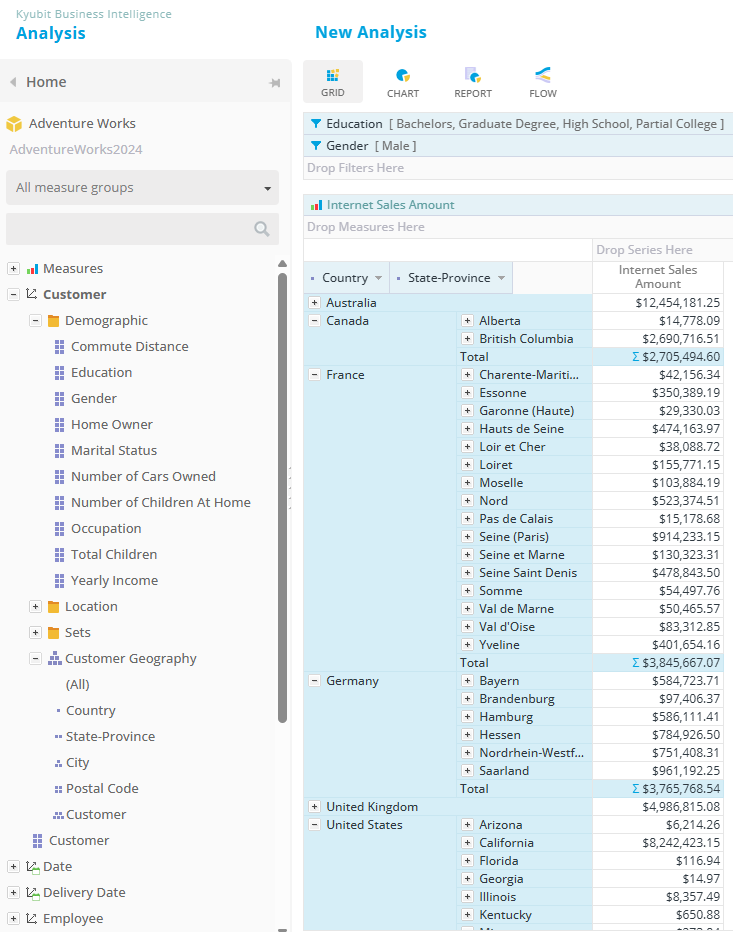Click the New Analysis title
Screen dimensions: 733x932
tap(370, 32)
